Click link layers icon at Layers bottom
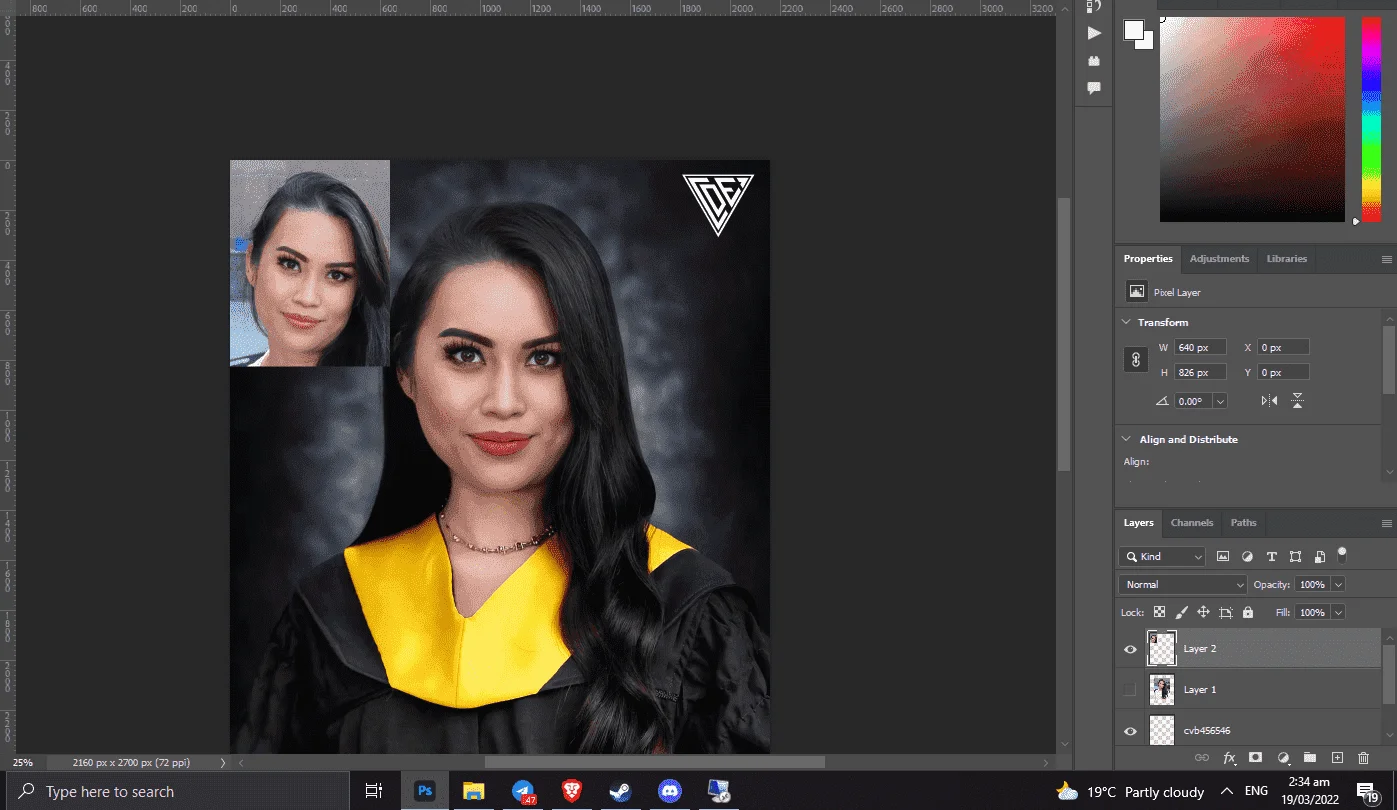 point(1202,758)
